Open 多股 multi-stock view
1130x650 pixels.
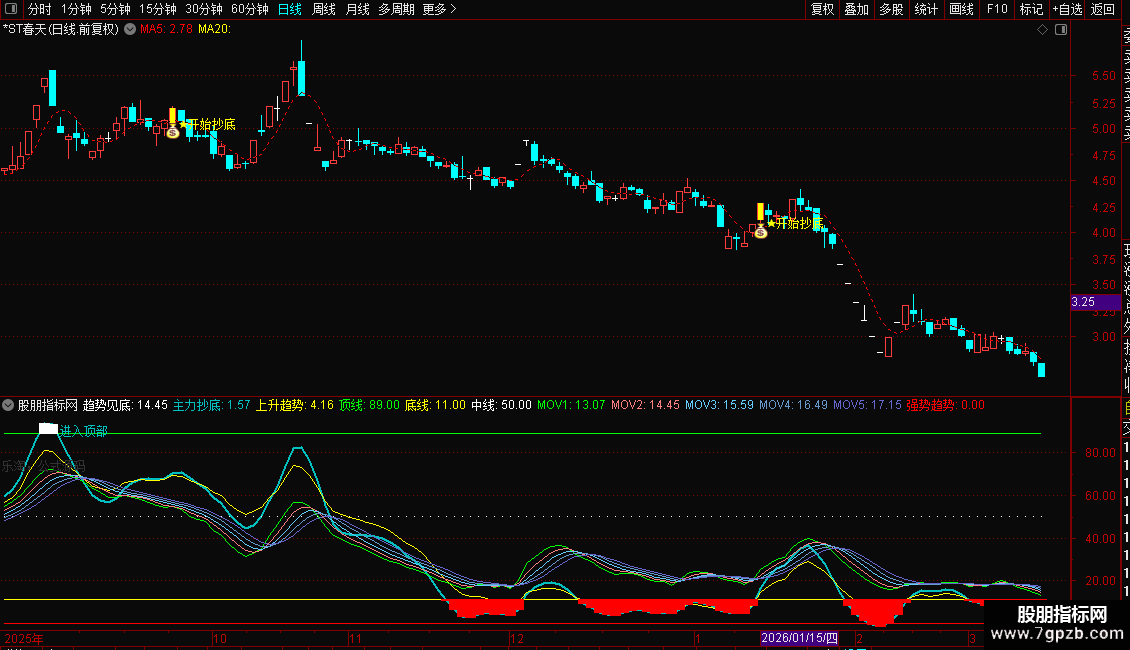point(891,9)
